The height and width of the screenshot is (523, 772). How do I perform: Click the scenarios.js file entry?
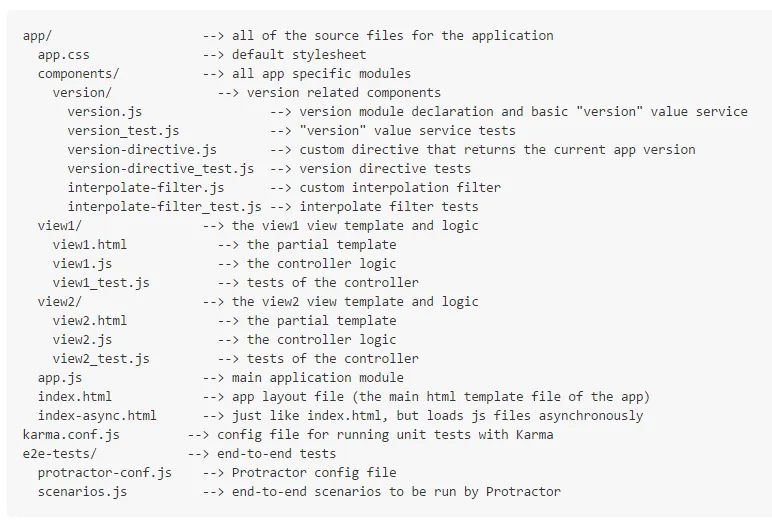tap(83, 492)
